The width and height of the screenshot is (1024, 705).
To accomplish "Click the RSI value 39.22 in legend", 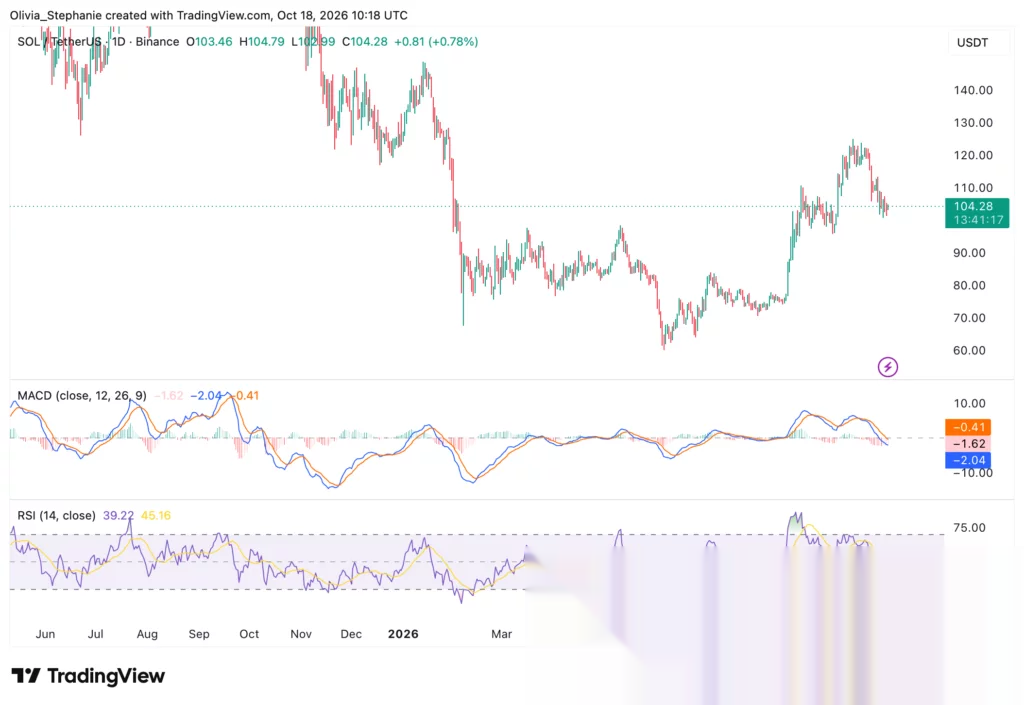I will pyautogui.click(x=118, y=516).
